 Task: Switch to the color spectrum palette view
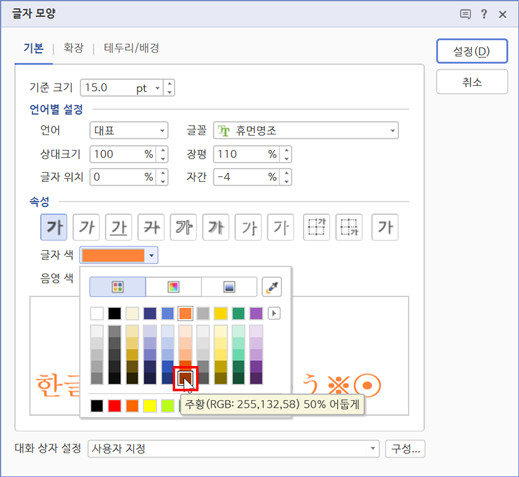tap(173, 287)
